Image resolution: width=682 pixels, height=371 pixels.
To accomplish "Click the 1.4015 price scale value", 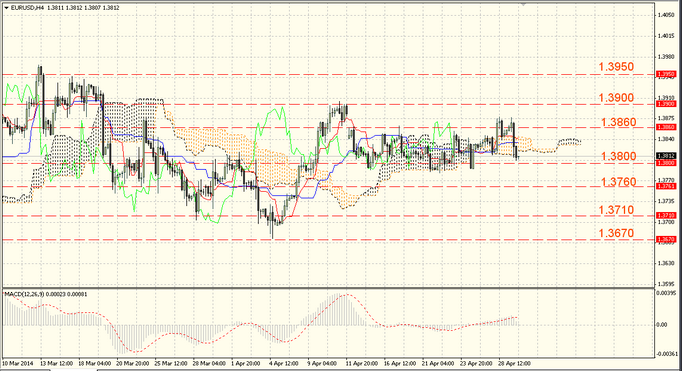I will coord(666,36).
